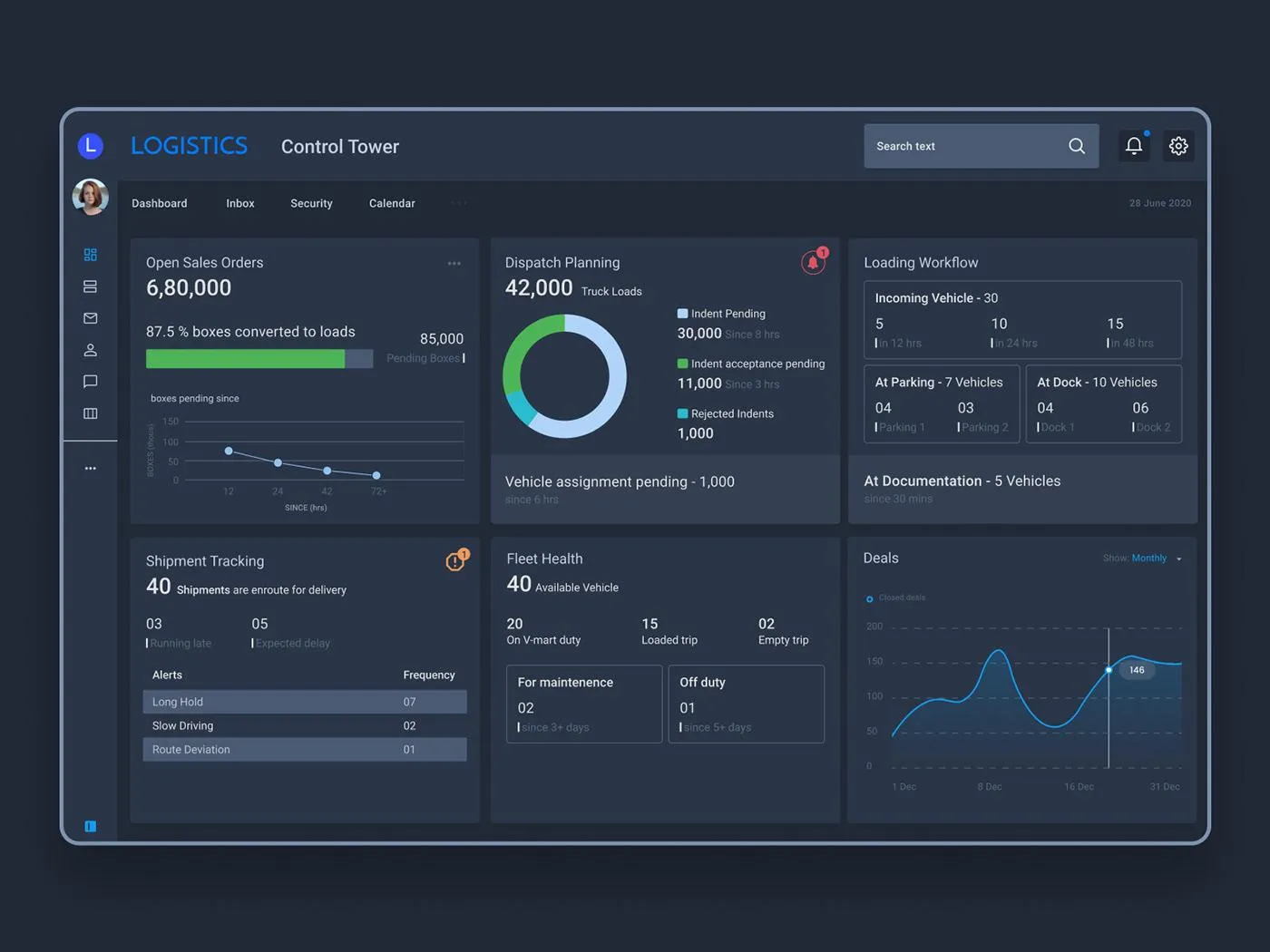
Task: Click the 146 data point on Deals chart
Action: (x=1109, y=670)
